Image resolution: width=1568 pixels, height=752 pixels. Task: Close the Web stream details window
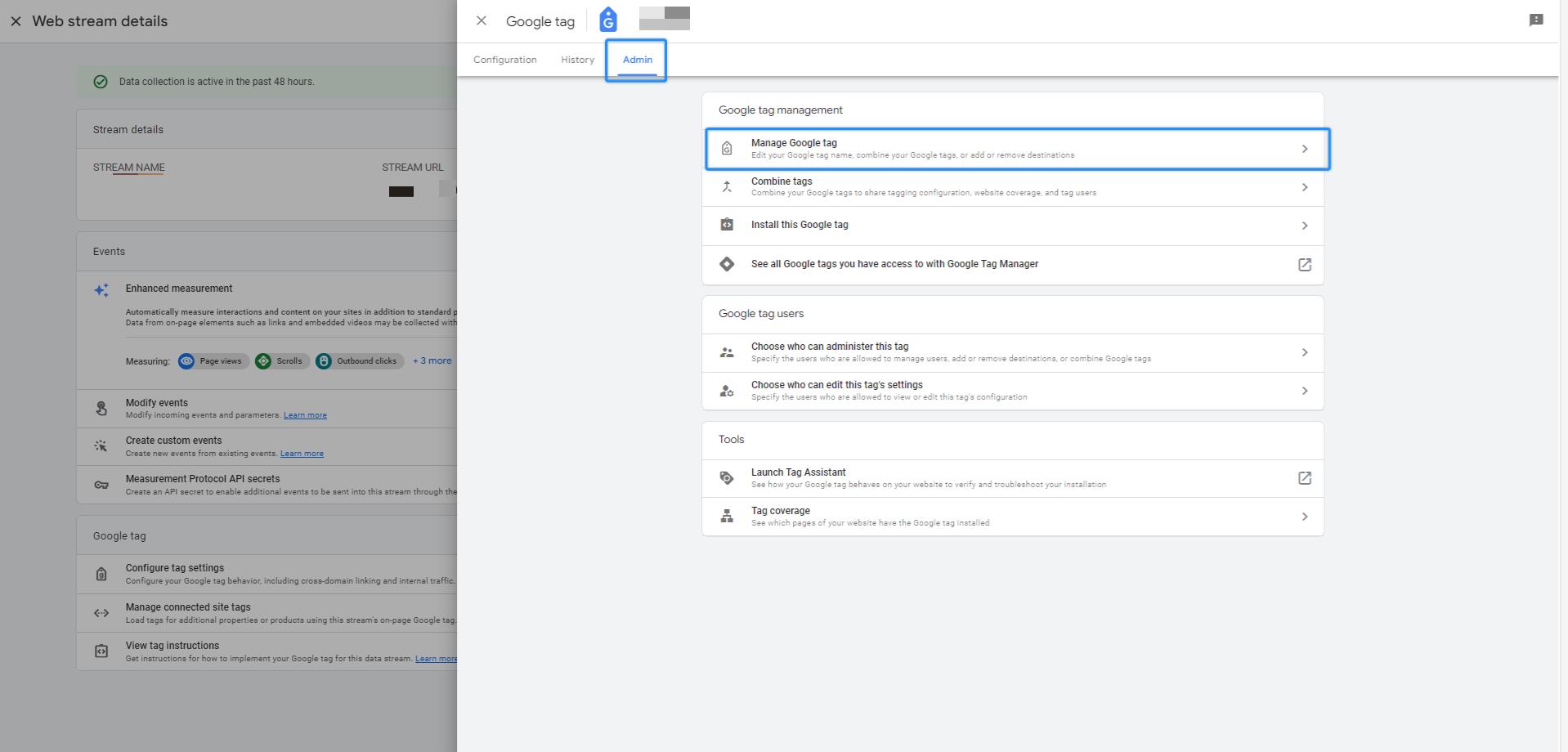tap(16, 21)
